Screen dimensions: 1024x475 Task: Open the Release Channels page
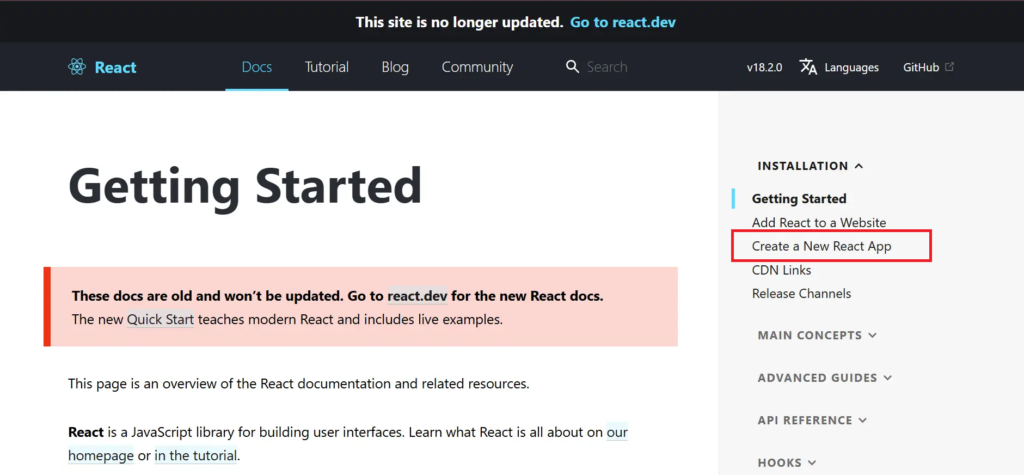pos(801,293)
